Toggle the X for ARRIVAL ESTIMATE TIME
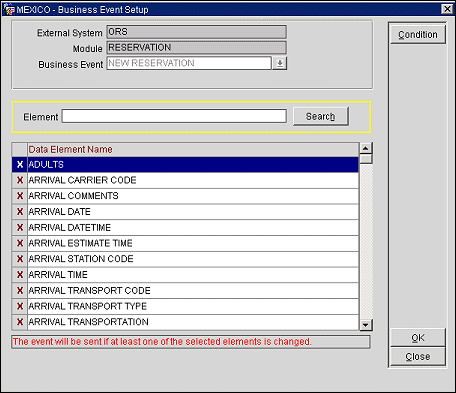 20,243
